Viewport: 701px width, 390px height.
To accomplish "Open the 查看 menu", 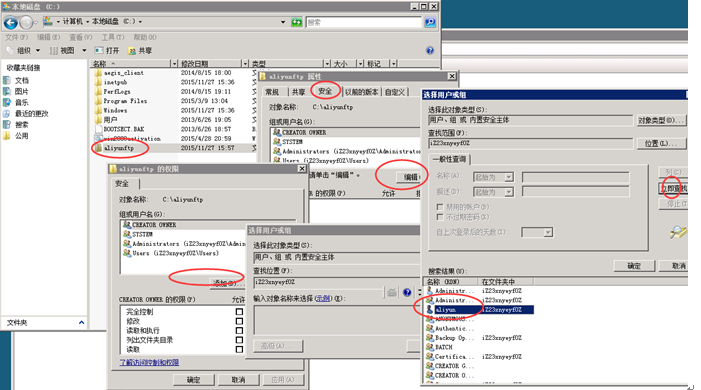I will [80, 37].
